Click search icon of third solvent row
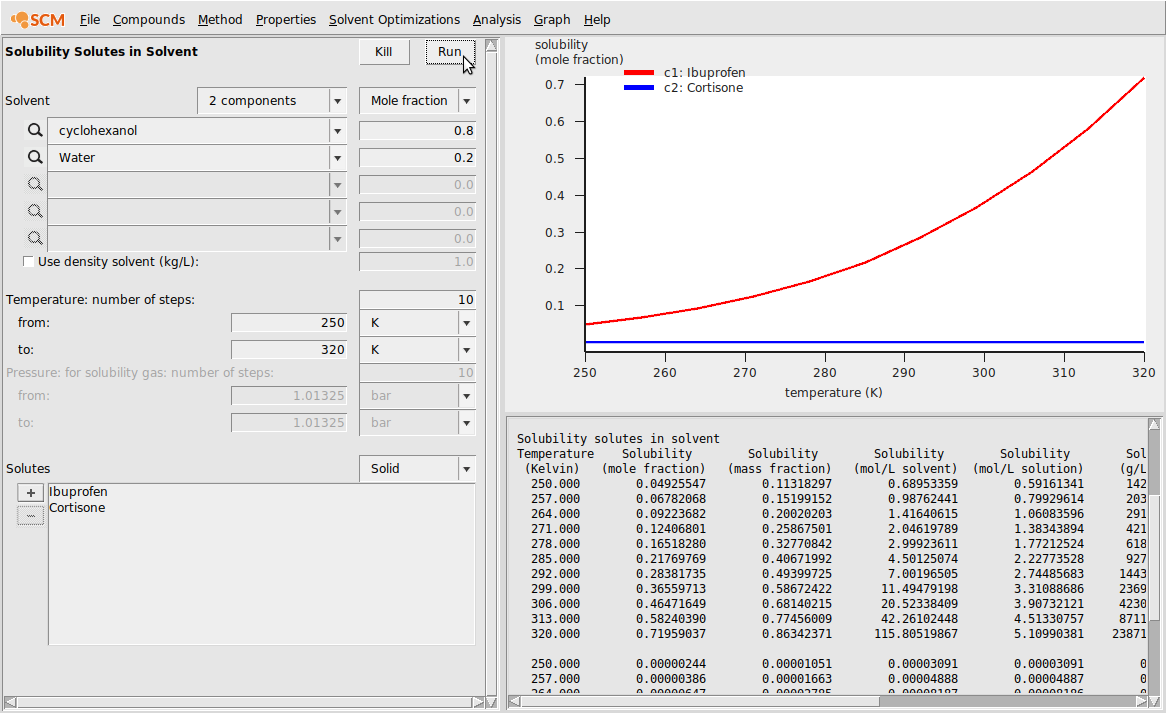Screen dimensions: 1166x713 pyautogui.click(x=35, y=185)
